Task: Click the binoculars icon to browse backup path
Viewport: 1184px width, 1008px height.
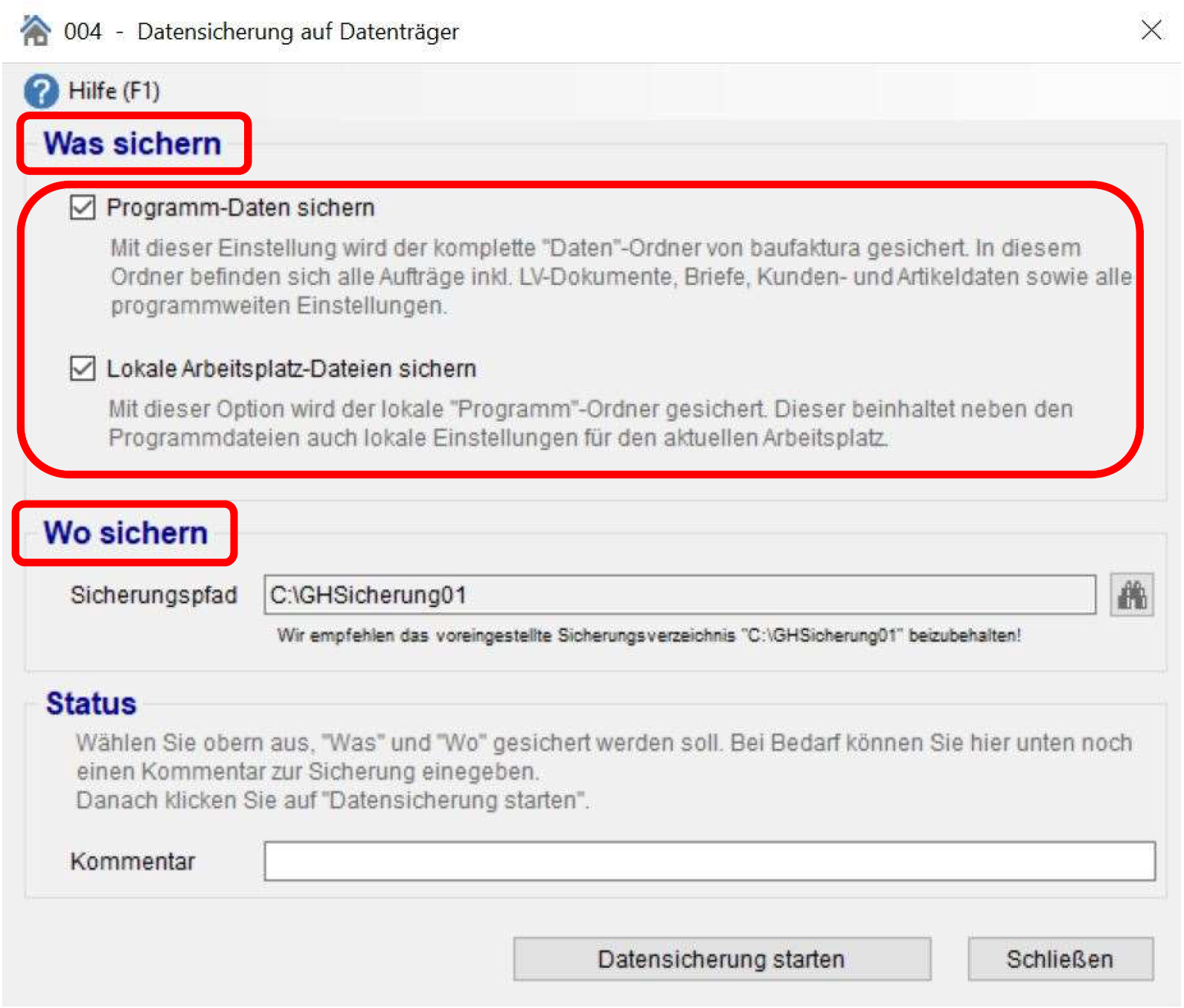Action: pos(1132,595)
